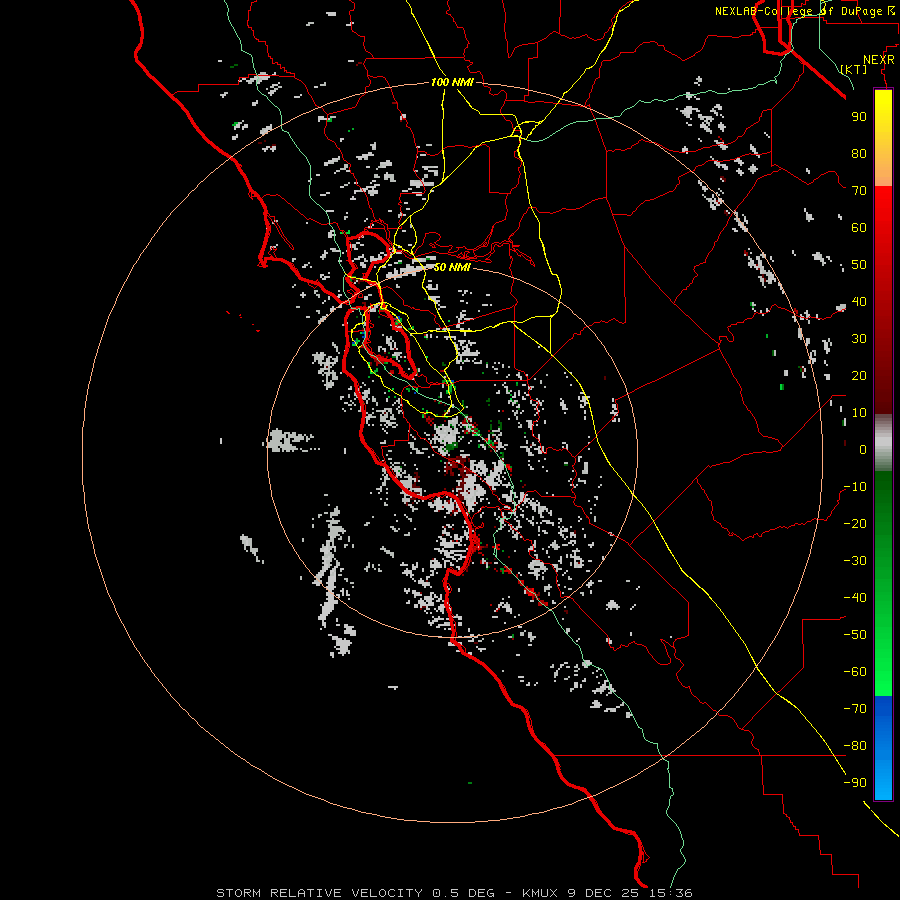
Task: Click the -40 value on velocity scale
Action: tap(855, 598)
